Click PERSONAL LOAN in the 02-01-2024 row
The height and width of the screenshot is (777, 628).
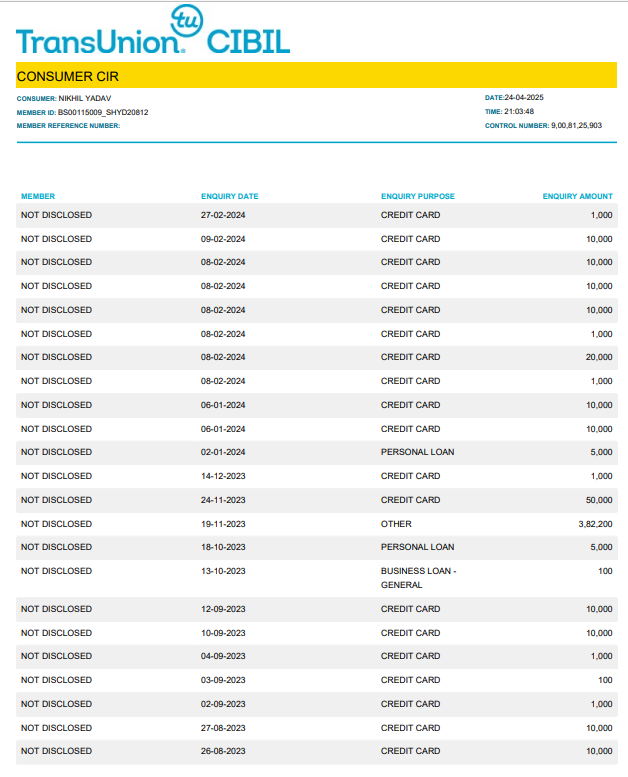point(417,452)
